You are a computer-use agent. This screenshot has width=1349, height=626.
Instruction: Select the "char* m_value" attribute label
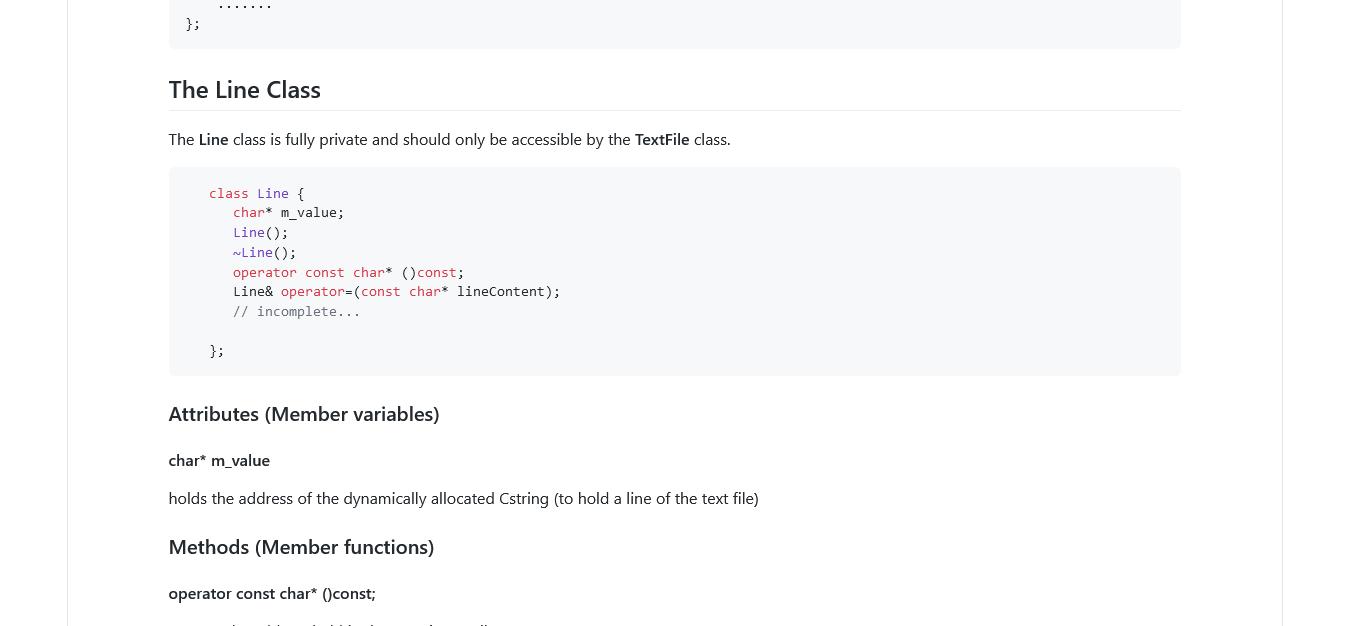click(219, 460)
